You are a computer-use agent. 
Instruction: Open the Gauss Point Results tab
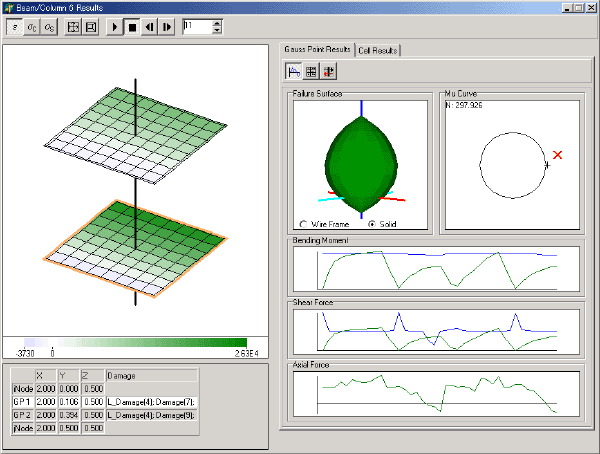coord(317,48)
